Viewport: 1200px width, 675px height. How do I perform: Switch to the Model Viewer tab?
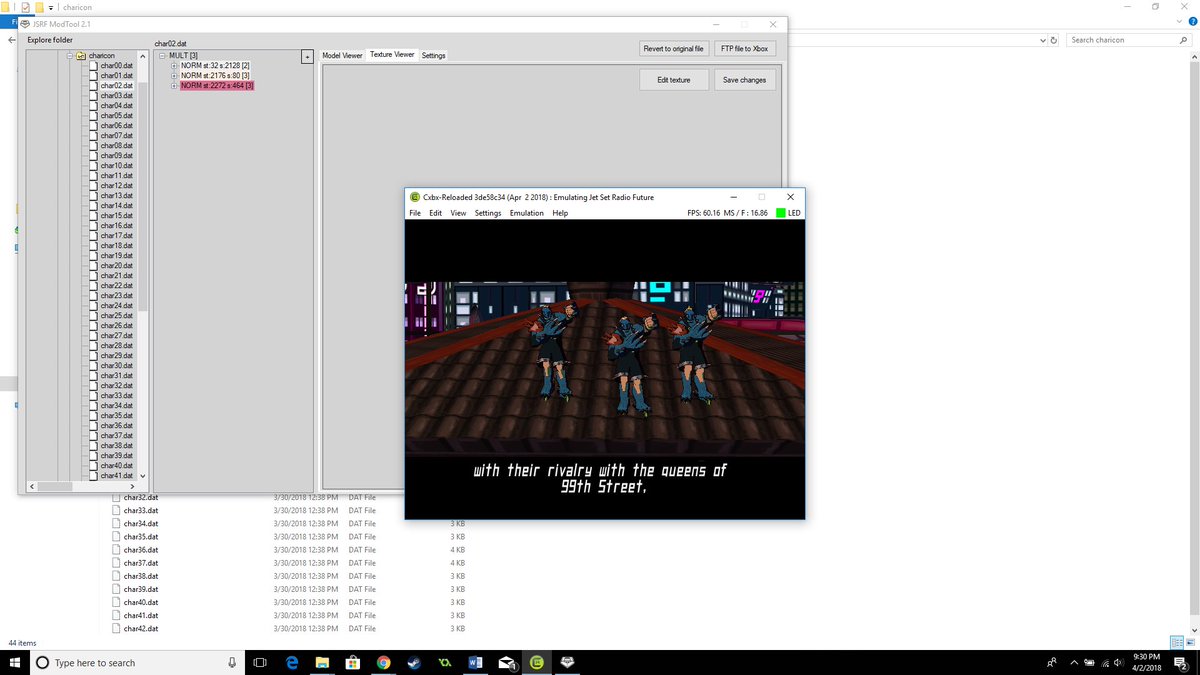342,56
